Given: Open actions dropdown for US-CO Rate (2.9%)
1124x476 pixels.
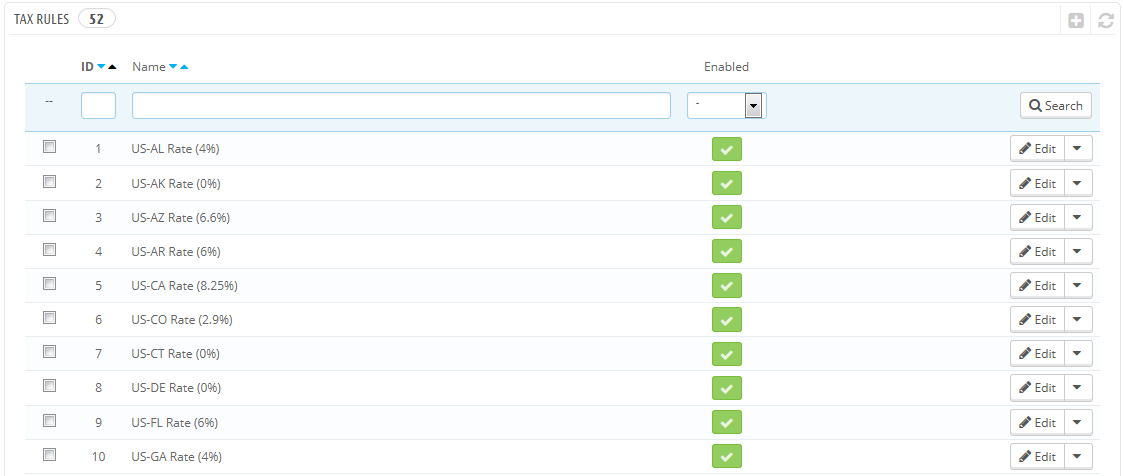Looking at the screenshot, I should click(x=1078, y=320).
